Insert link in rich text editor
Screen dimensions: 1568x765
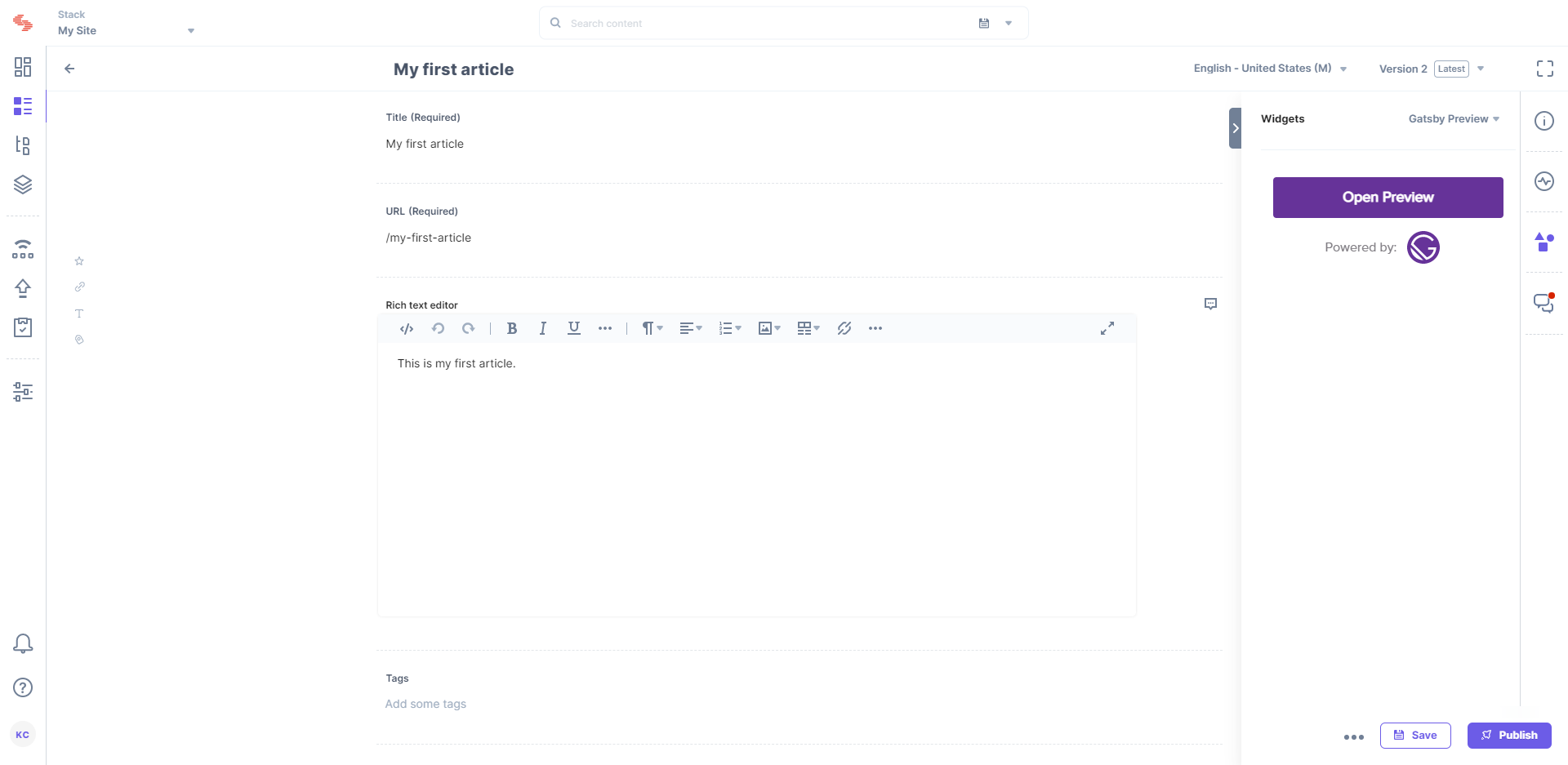tap(844, 328)
